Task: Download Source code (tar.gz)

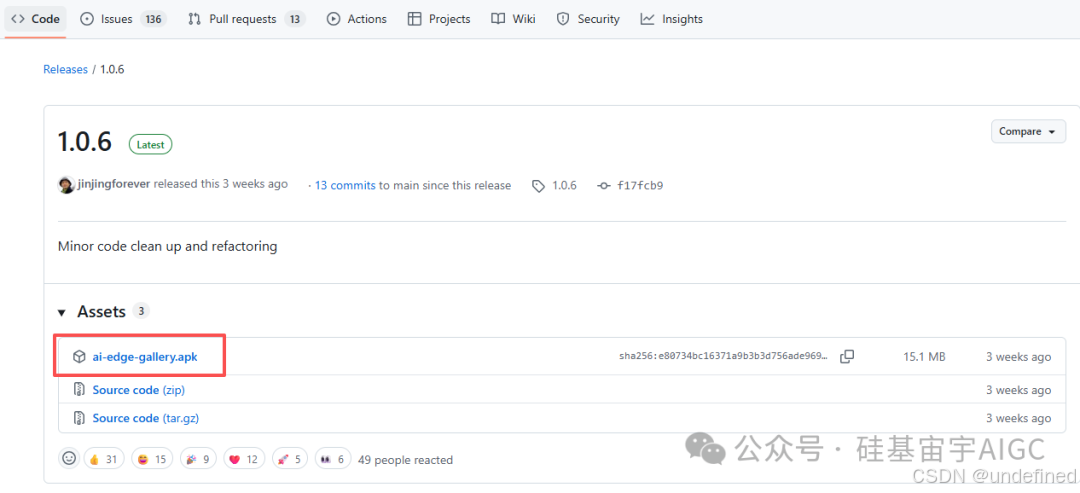Action: pos(146,418)
